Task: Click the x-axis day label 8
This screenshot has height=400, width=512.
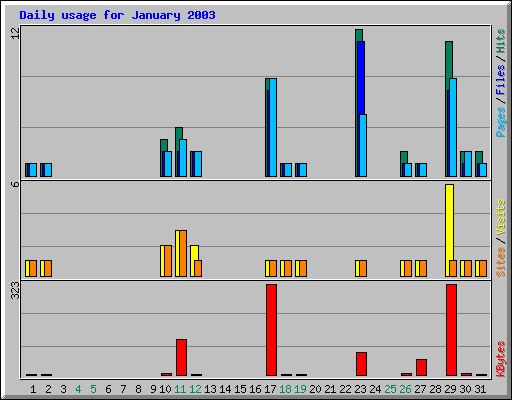Action: [138, 389]
